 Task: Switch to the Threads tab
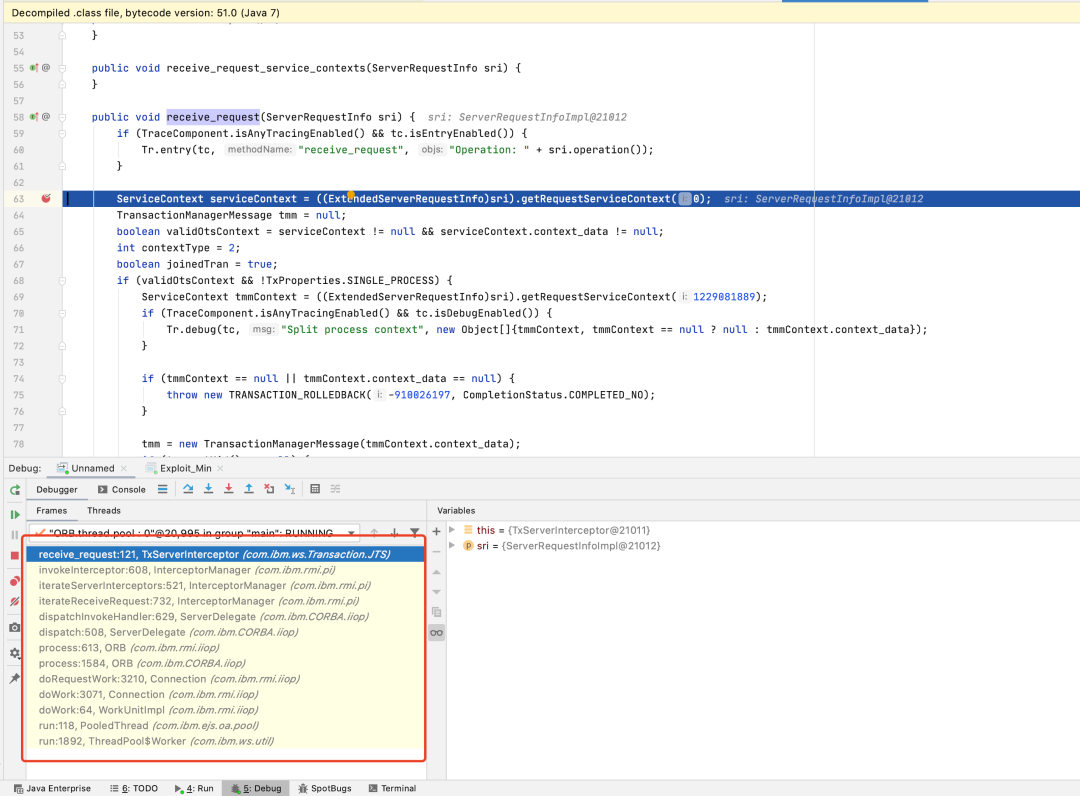(x=104, y=511)
